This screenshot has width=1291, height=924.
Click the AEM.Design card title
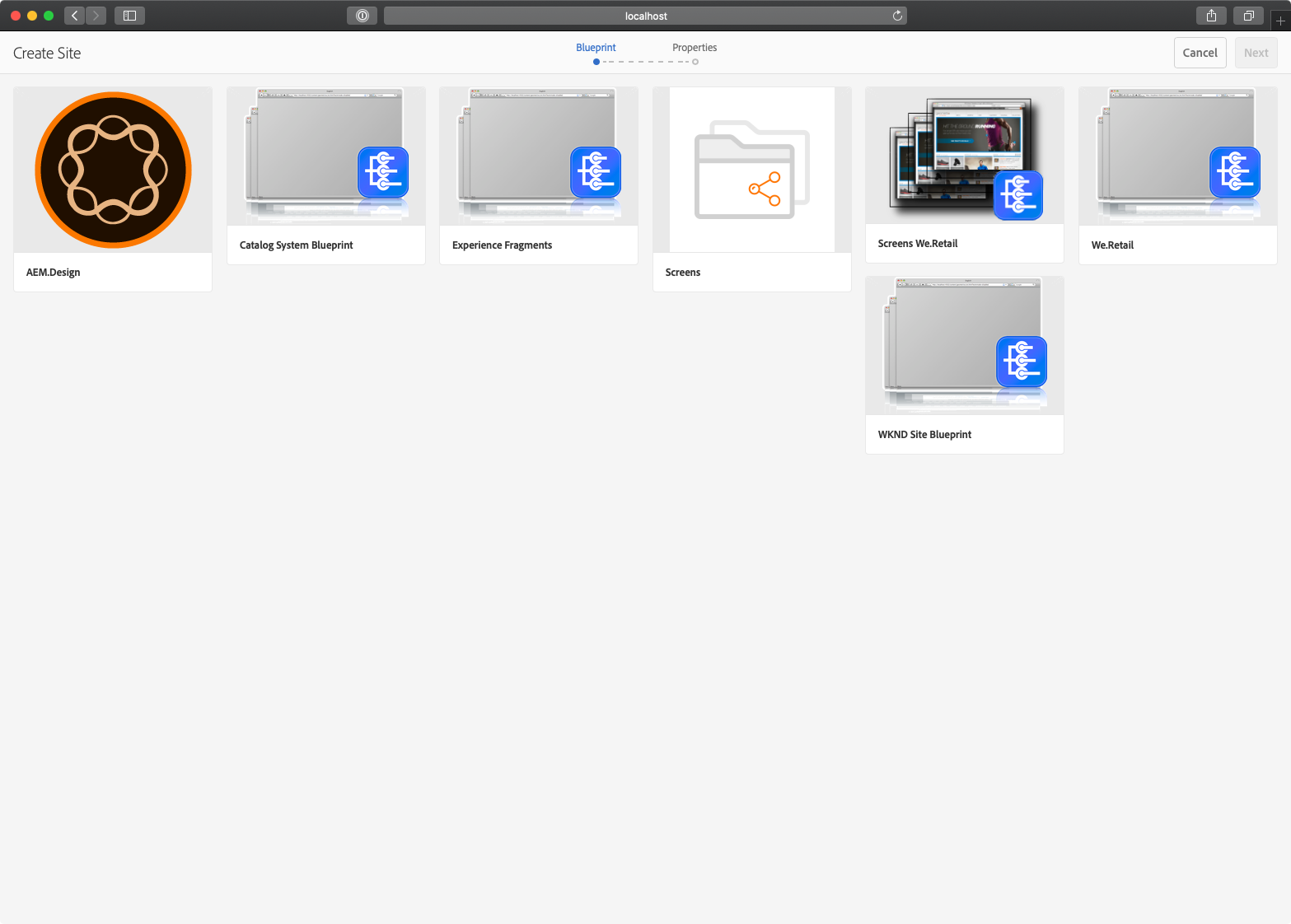(54, 273)
